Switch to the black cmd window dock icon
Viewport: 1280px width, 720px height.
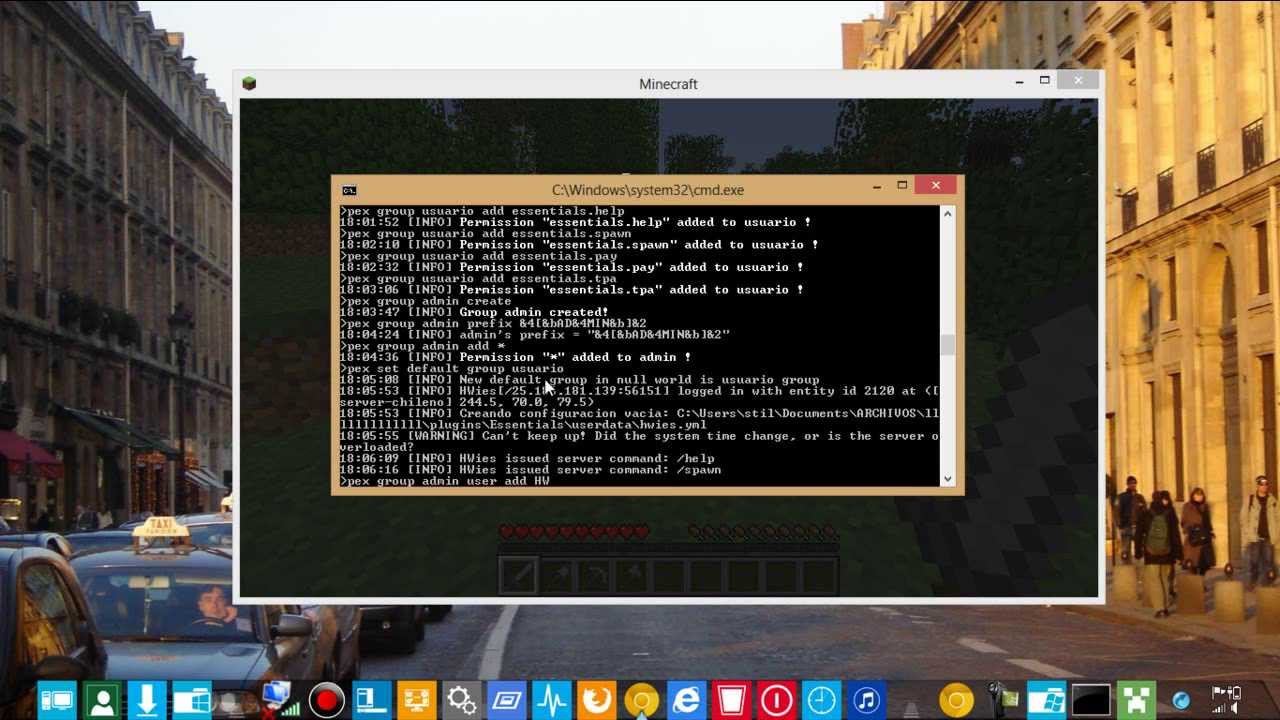pos(1091,700)
